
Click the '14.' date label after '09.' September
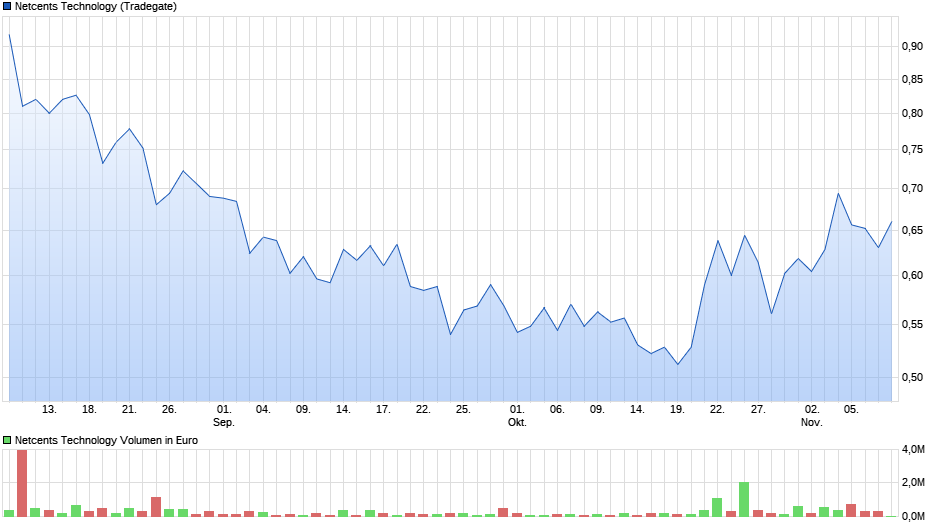pyautogui.click(x=343, y=409)
